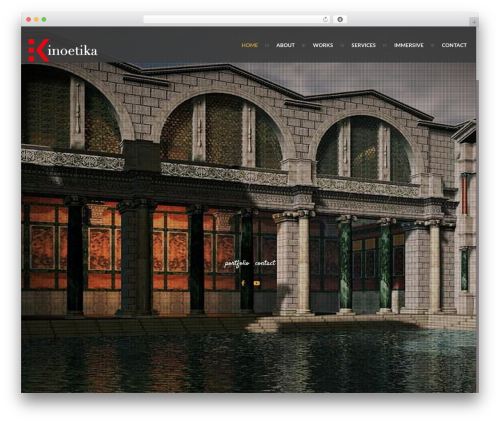Image resolution: width=500 pixels, height=423 pixels.
Task: Follow the handwritten portfolio link
Action: [237, 263]
